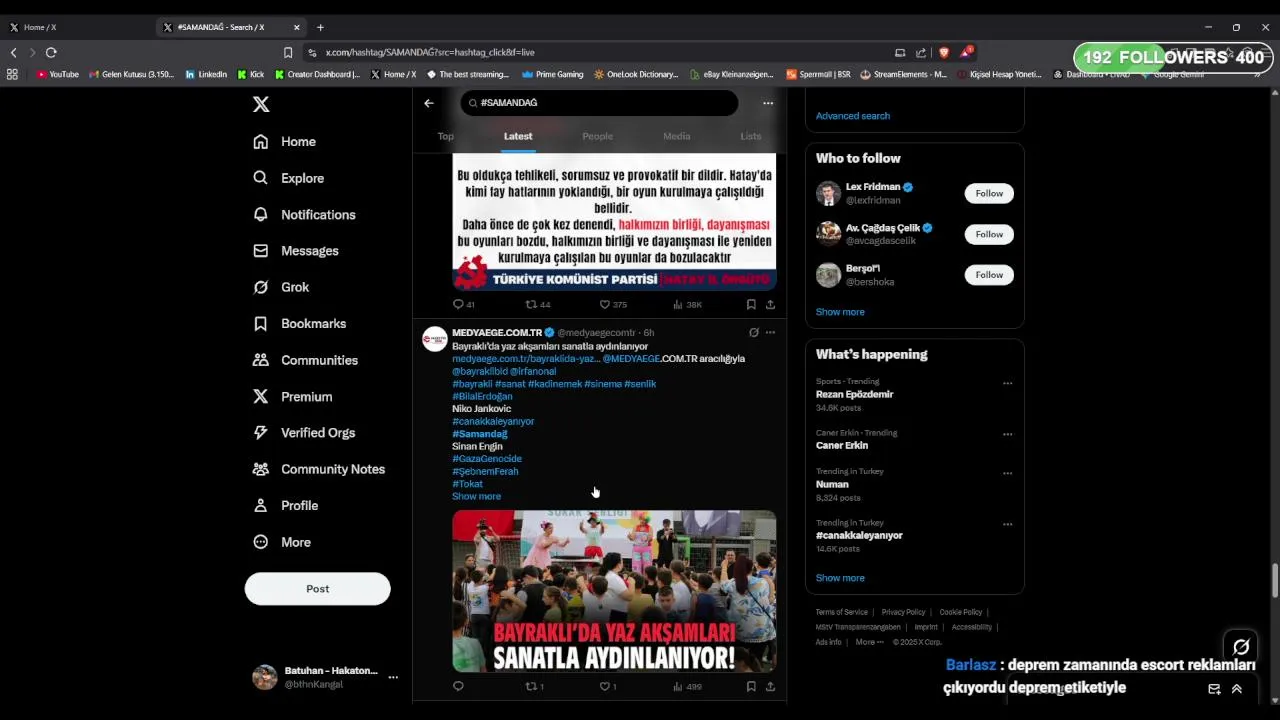Switch to the People tab
The image size is (1280, 720).
click(598, 136)
